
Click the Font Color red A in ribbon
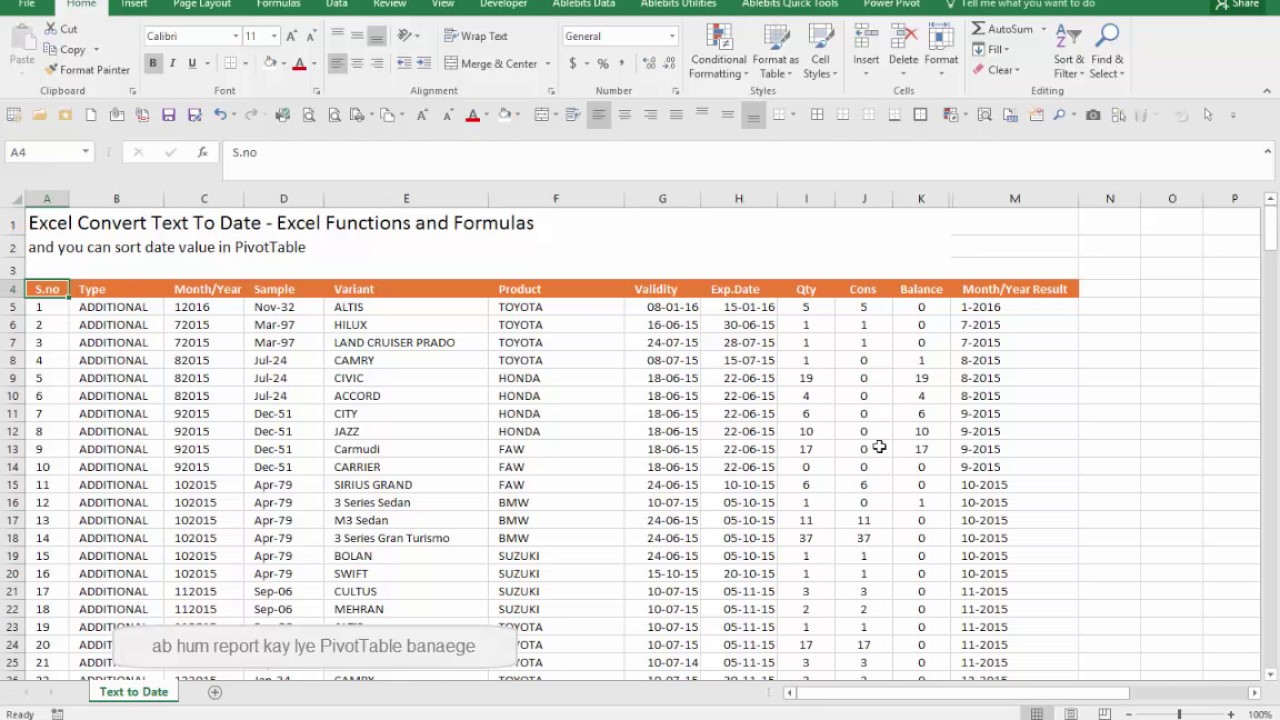[x=299, y=63]
